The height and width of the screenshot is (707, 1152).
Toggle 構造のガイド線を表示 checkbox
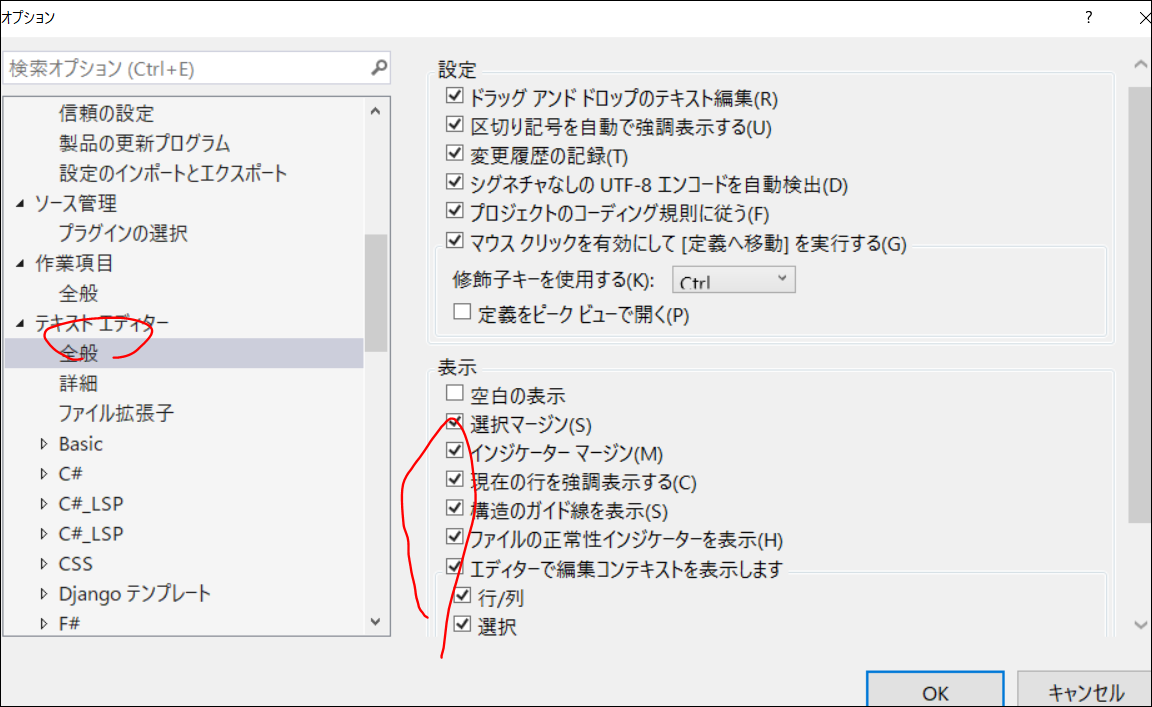point(455,508)
